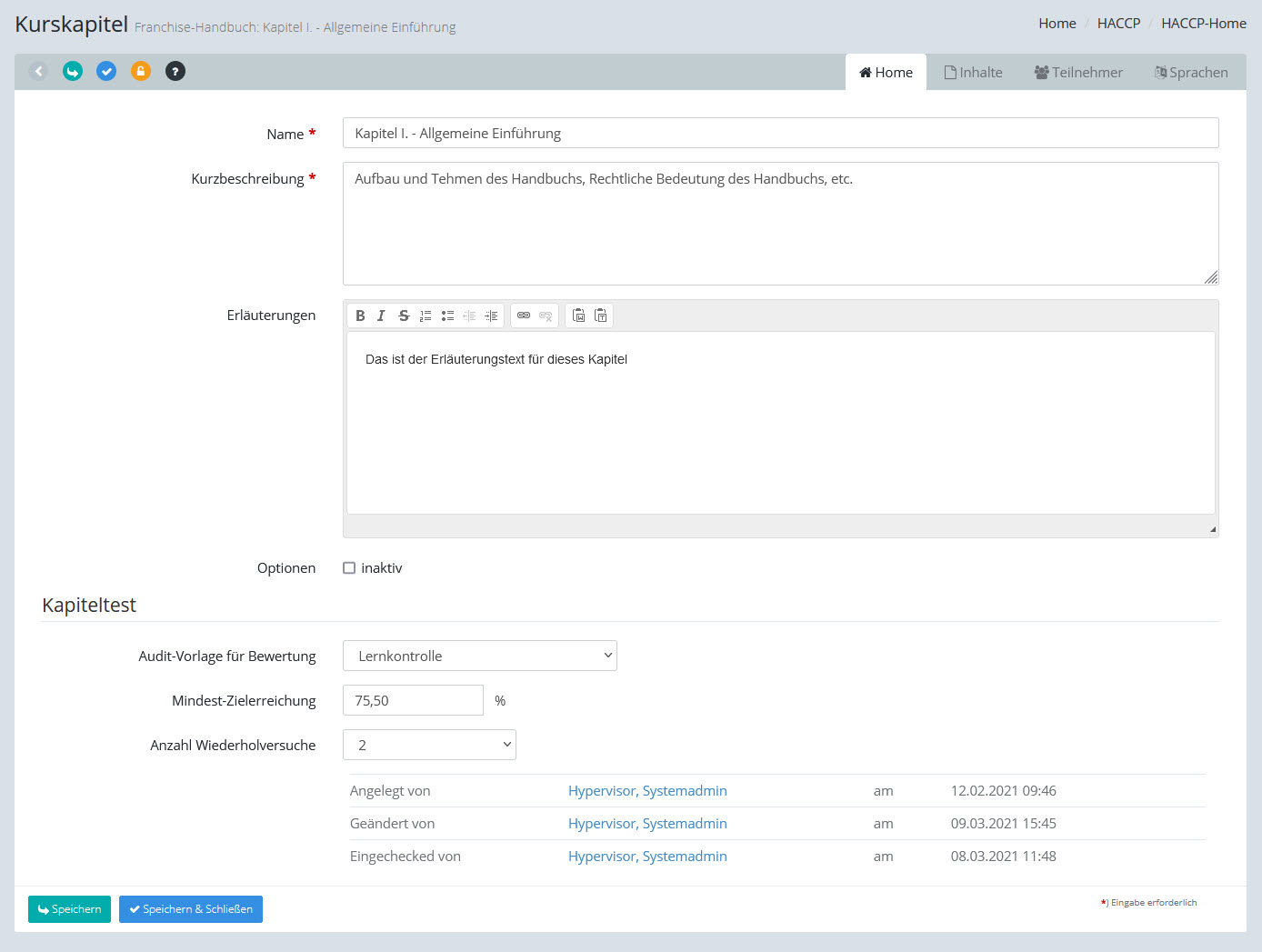Open help with the black question mark icon
This screenshot has height=952, width=1262.
point(175,71)
